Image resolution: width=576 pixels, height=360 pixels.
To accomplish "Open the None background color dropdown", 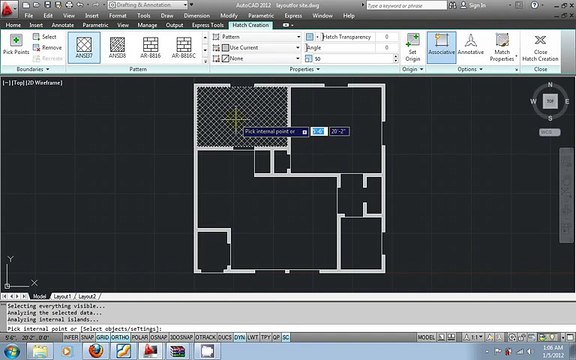I will point(260,58).
